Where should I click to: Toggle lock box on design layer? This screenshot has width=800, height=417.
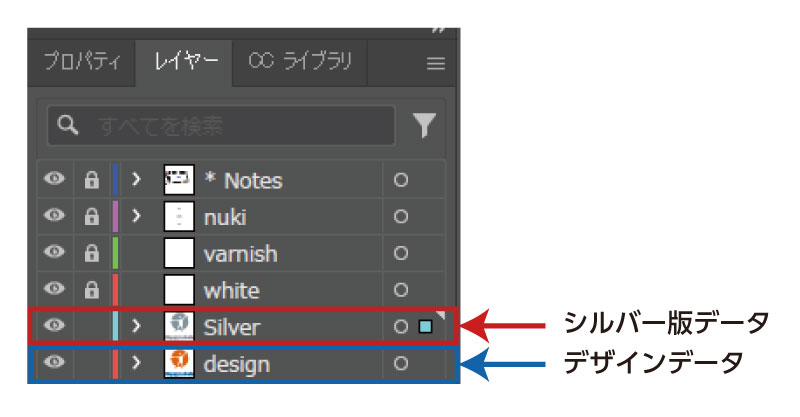click(x=91, y=363)
